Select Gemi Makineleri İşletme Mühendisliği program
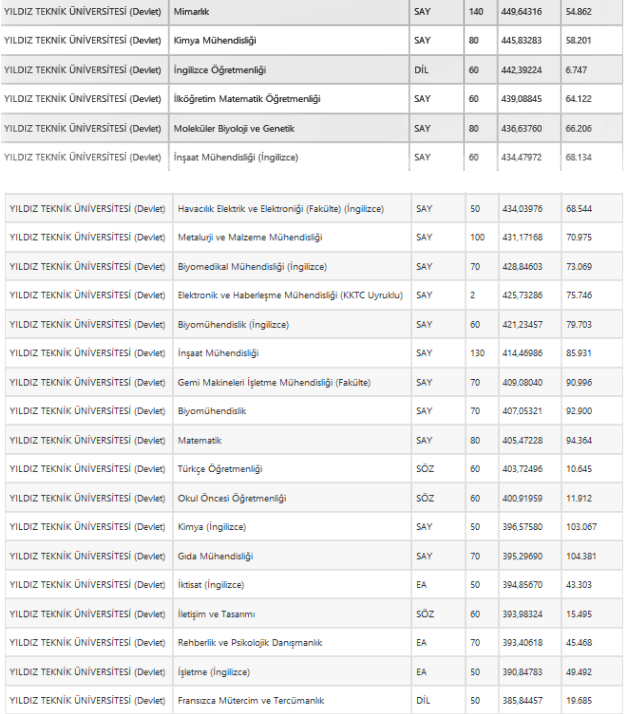628x714 pixels. [x=273, y=382]
